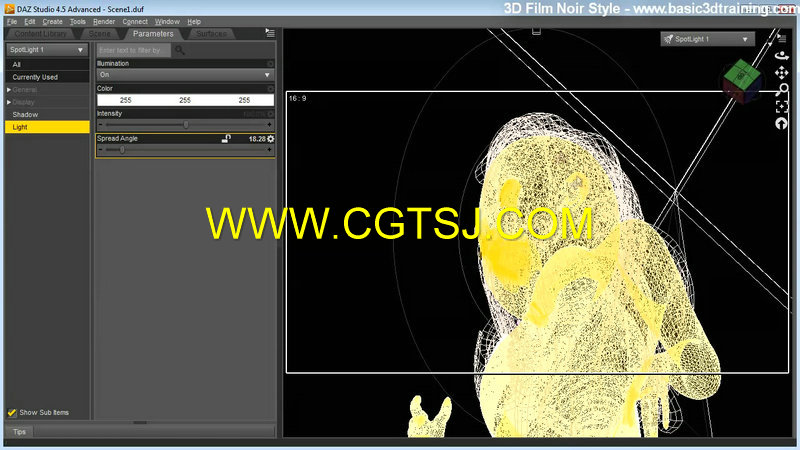
Task: Open the Window menu
Action: click(x=167, y=22)
